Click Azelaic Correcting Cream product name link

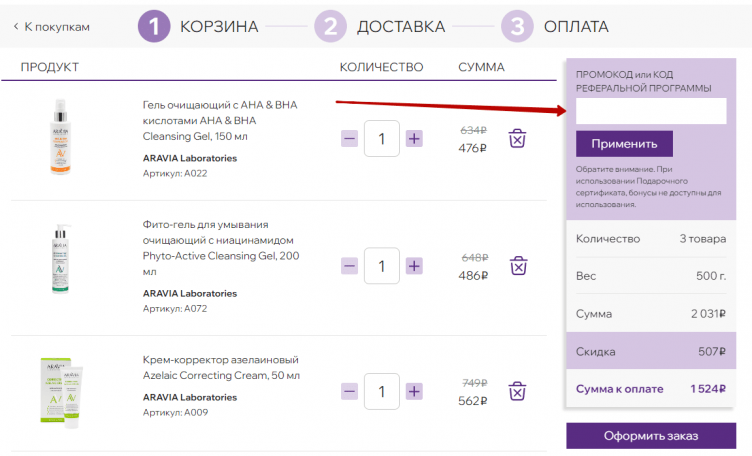(x=220, y=367)
